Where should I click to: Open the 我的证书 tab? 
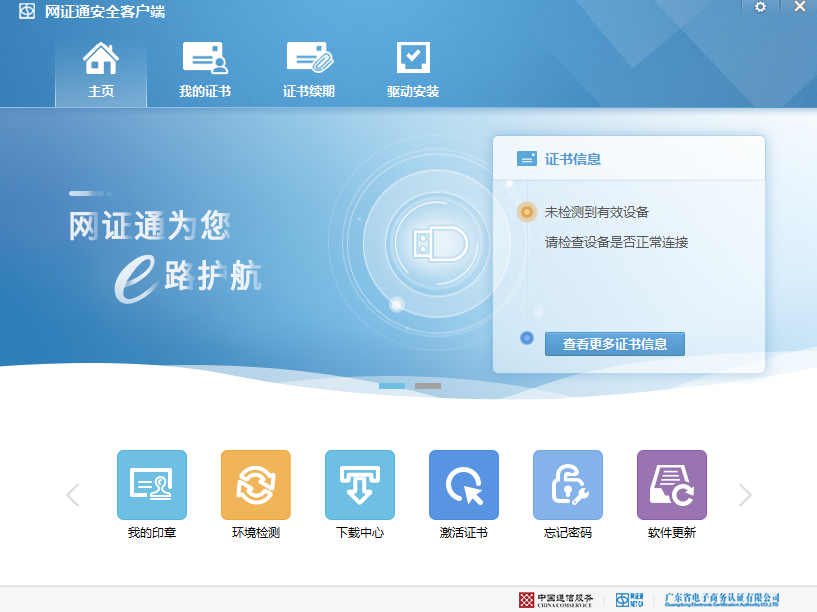pos(205,70)
